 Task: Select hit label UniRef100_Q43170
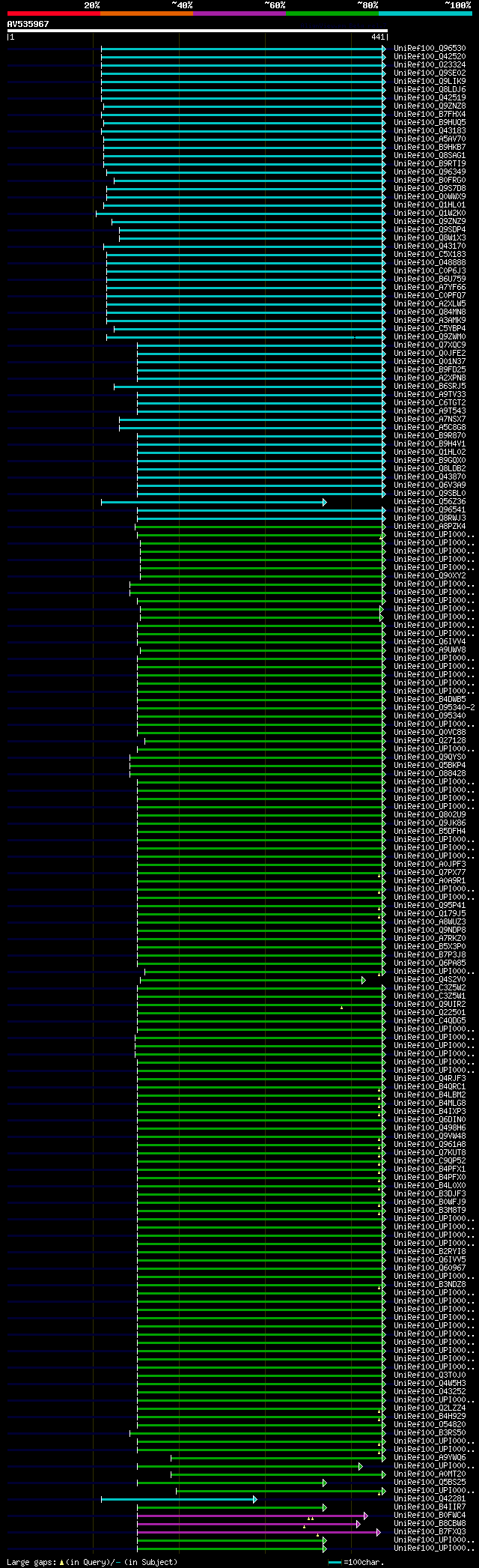(x=430, y=246)
